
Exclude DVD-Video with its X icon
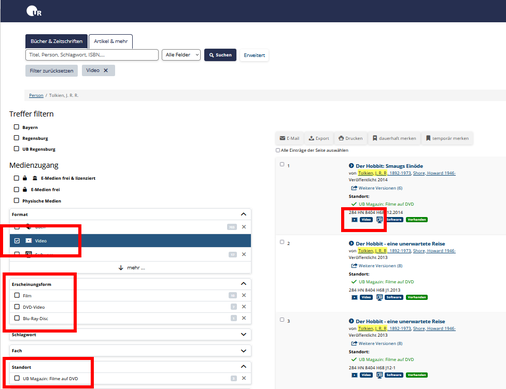pyautogui.click(x=244, y=307)
